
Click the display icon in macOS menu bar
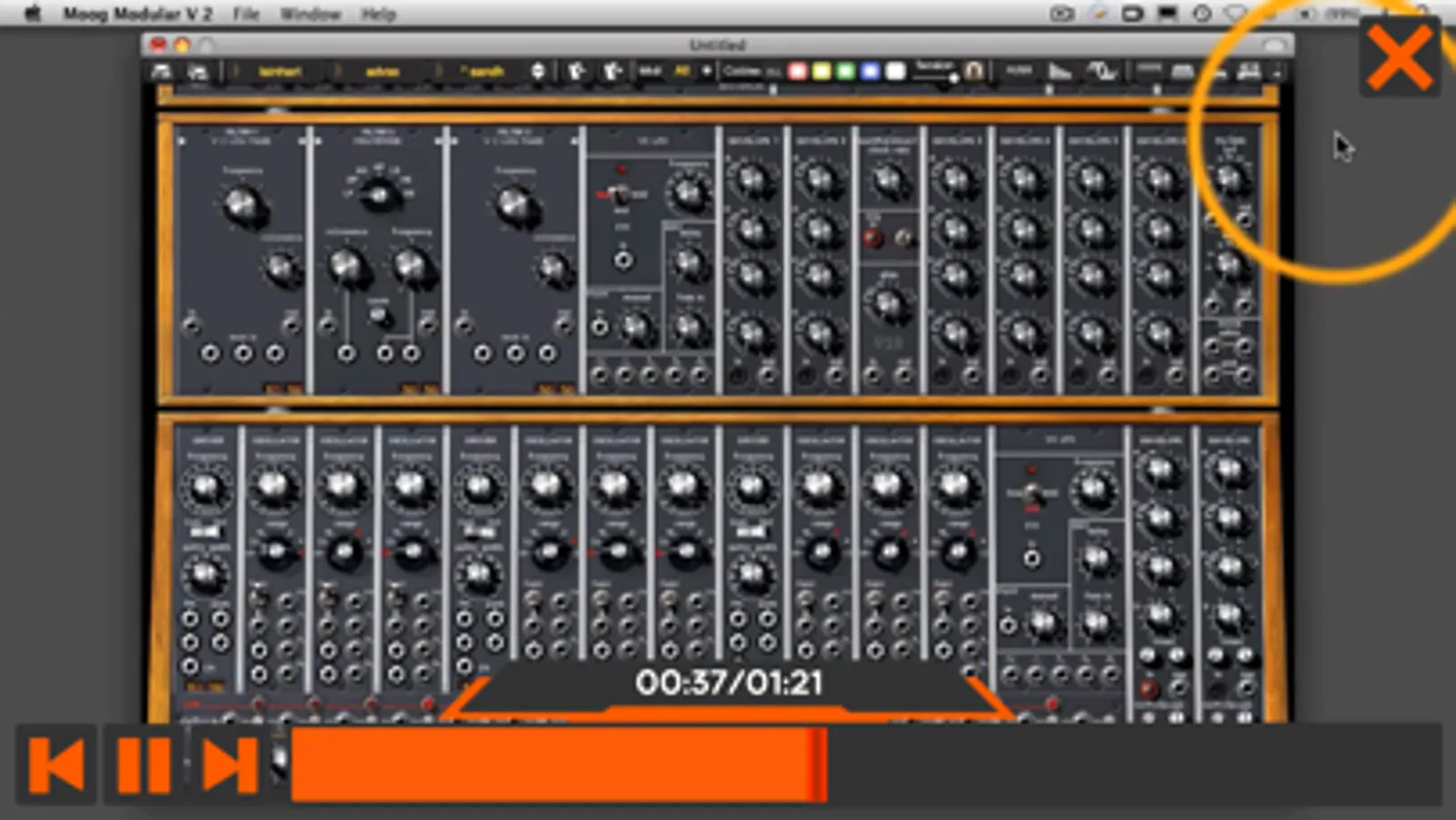pos(1167,14)
